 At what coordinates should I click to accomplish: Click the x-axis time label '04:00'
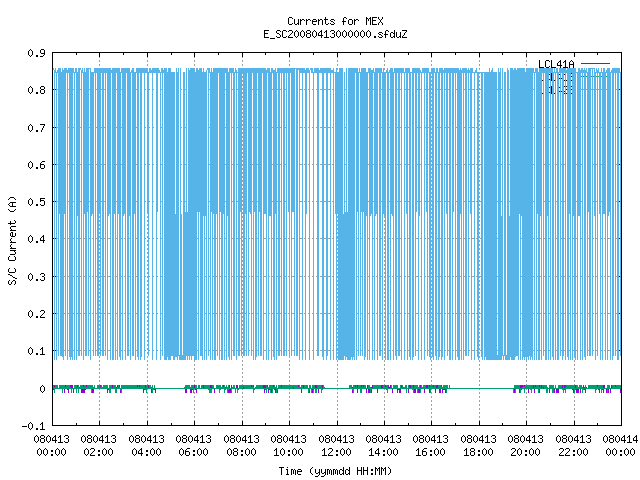coord(147,452)
